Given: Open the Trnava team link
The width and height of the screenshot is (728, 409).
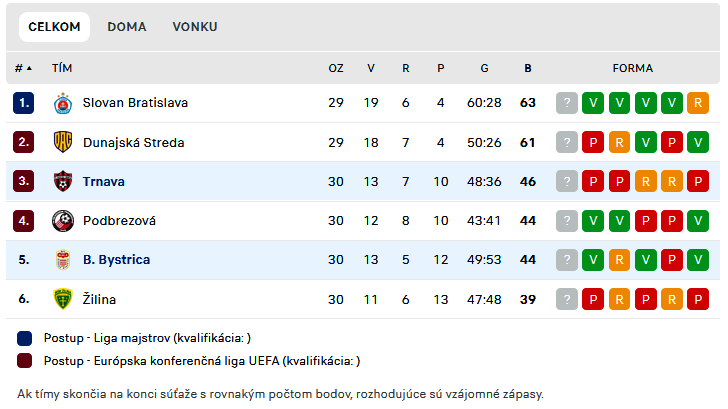Looking at the screenshot, I should click(x=104, y=182).
